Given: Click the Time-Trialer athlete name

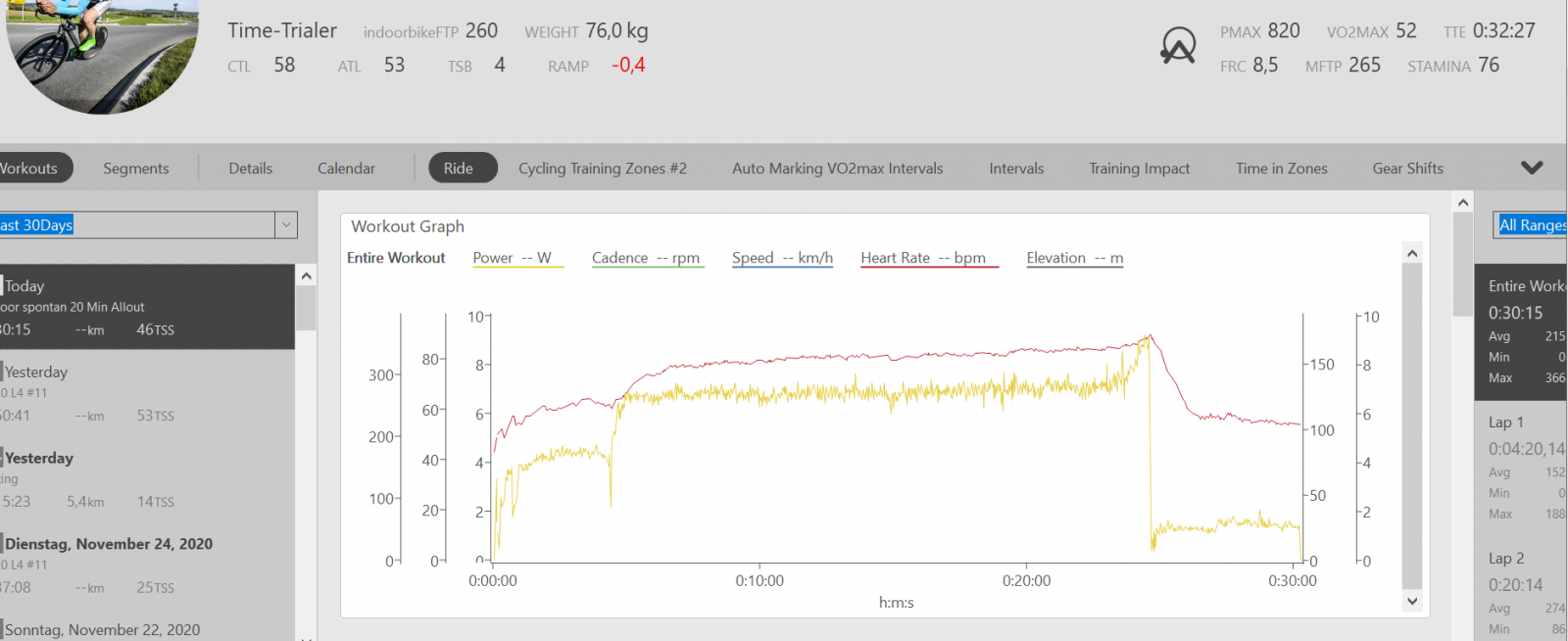Looking at the screenshot, I should point(282,30).
